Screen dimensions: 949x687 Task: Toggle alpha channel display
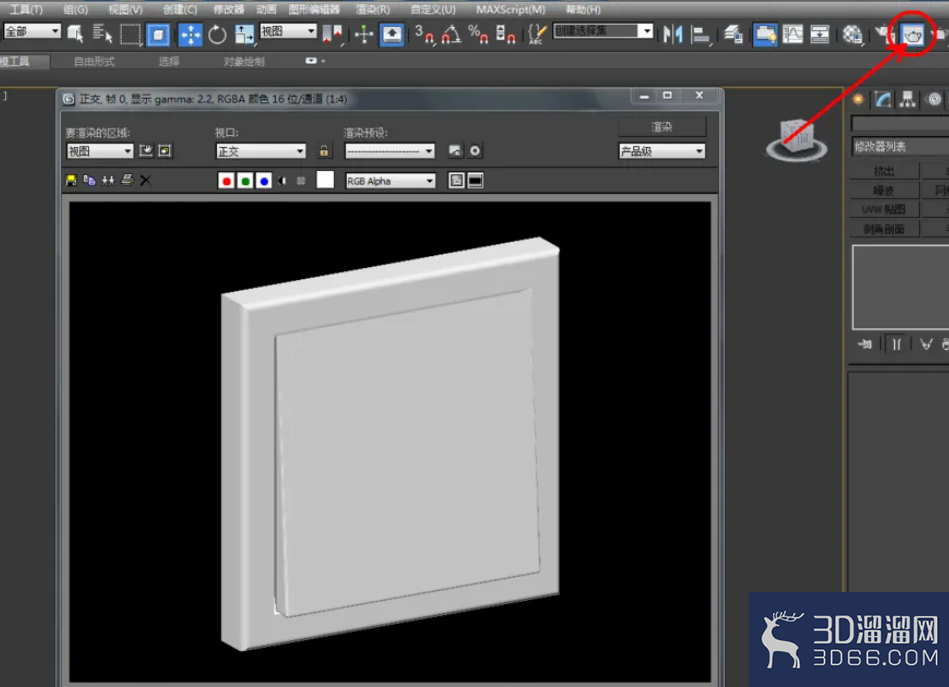[x=283, y=180]
